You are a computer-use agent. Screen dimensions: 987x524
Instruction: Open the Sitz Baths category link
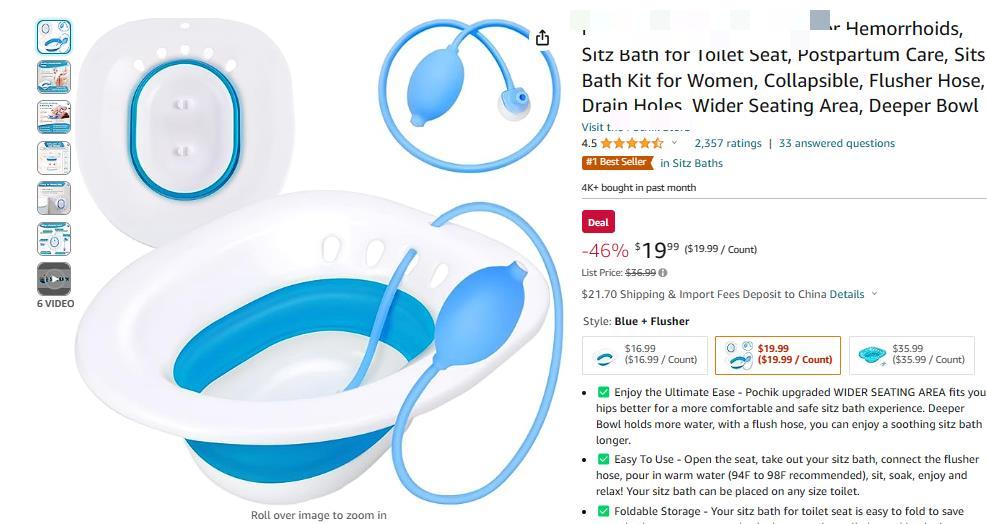coord(691,163)
